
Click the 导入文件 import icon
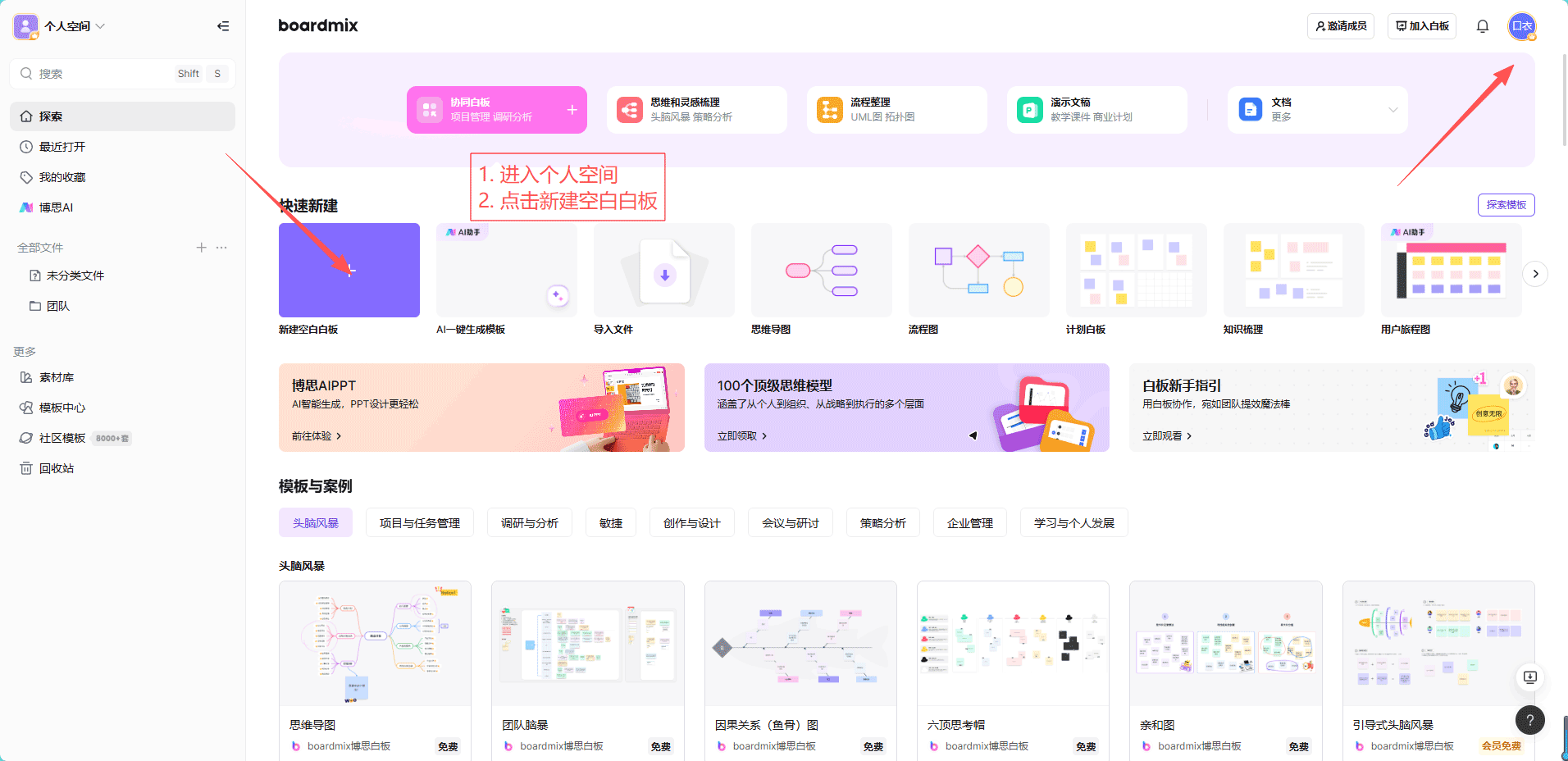coord(663,270)
